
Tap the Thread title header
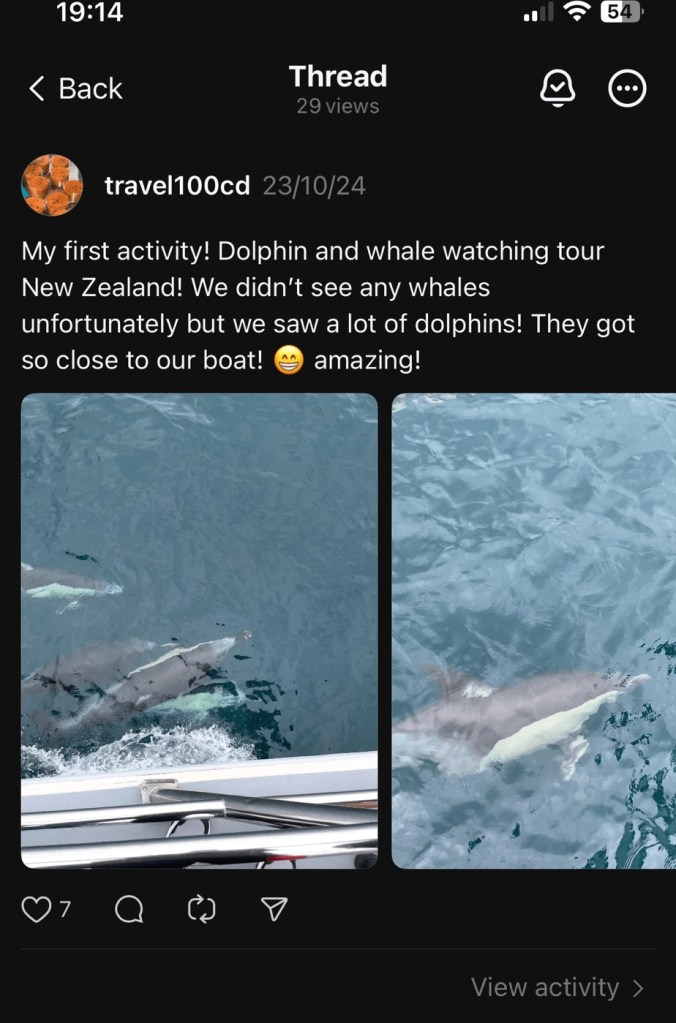coord(338,76)
